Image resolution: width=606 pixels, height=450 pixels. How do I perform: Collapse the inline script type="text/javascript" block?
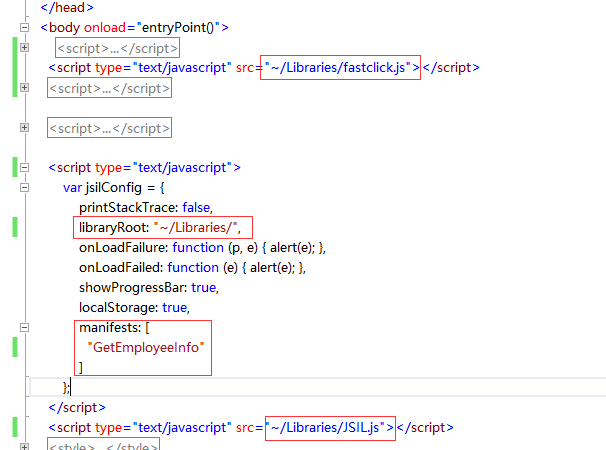[24, 168]
